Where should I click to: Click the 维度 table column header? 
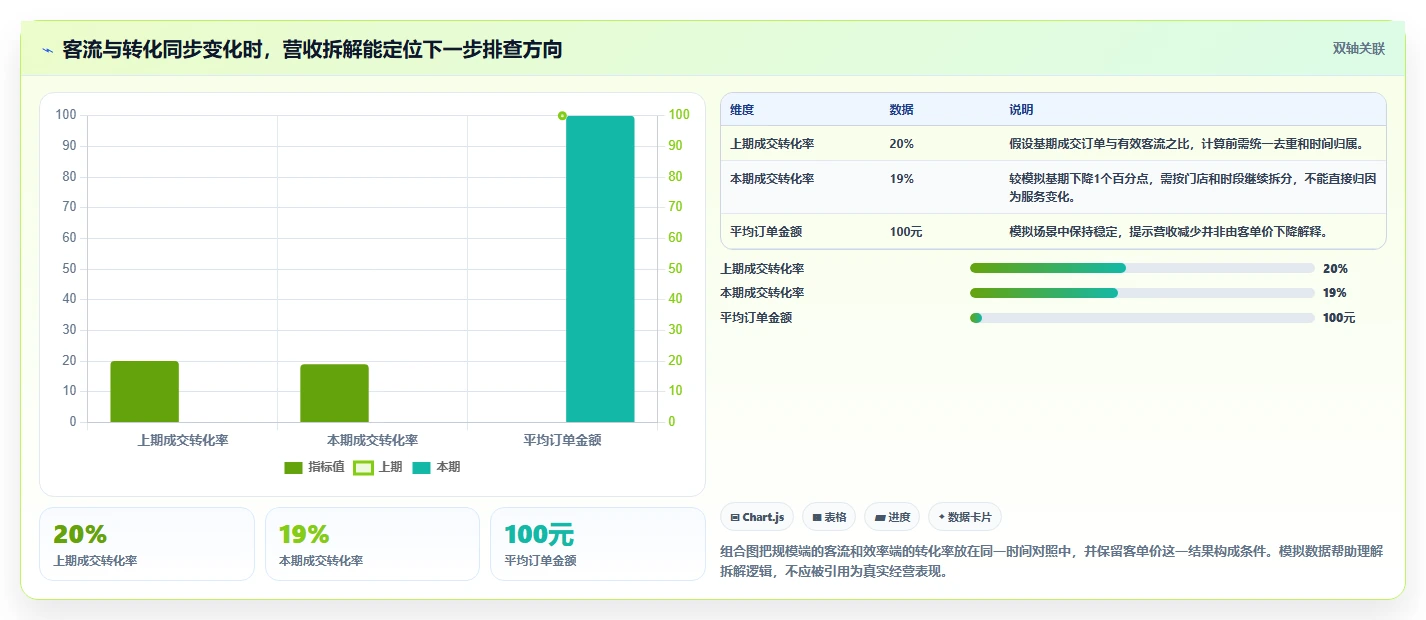tap(742, 109)
